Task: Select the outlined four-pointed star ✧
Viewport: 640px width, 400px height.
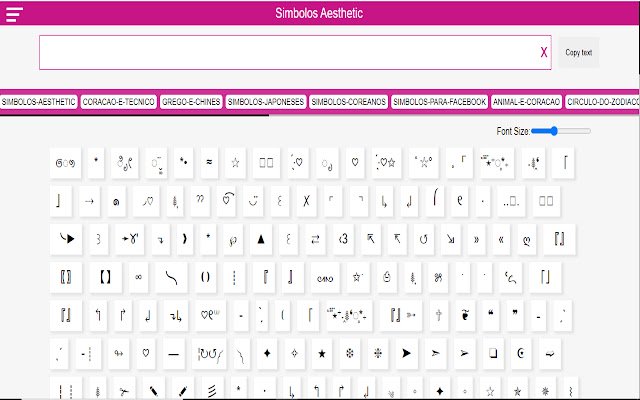Action: pyautogui.click(x=294, y=354)
